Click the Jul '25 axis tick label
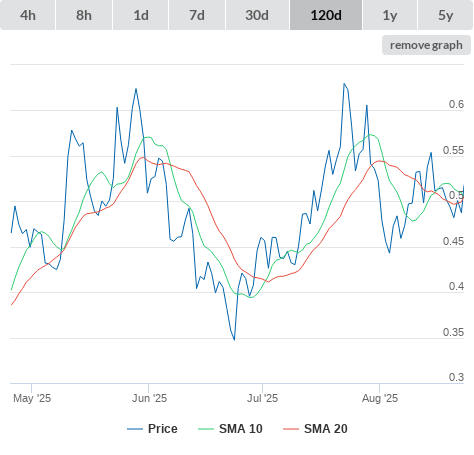Image resolution: width=474 pixels, height=455 pixels. (x=262, y=398)
